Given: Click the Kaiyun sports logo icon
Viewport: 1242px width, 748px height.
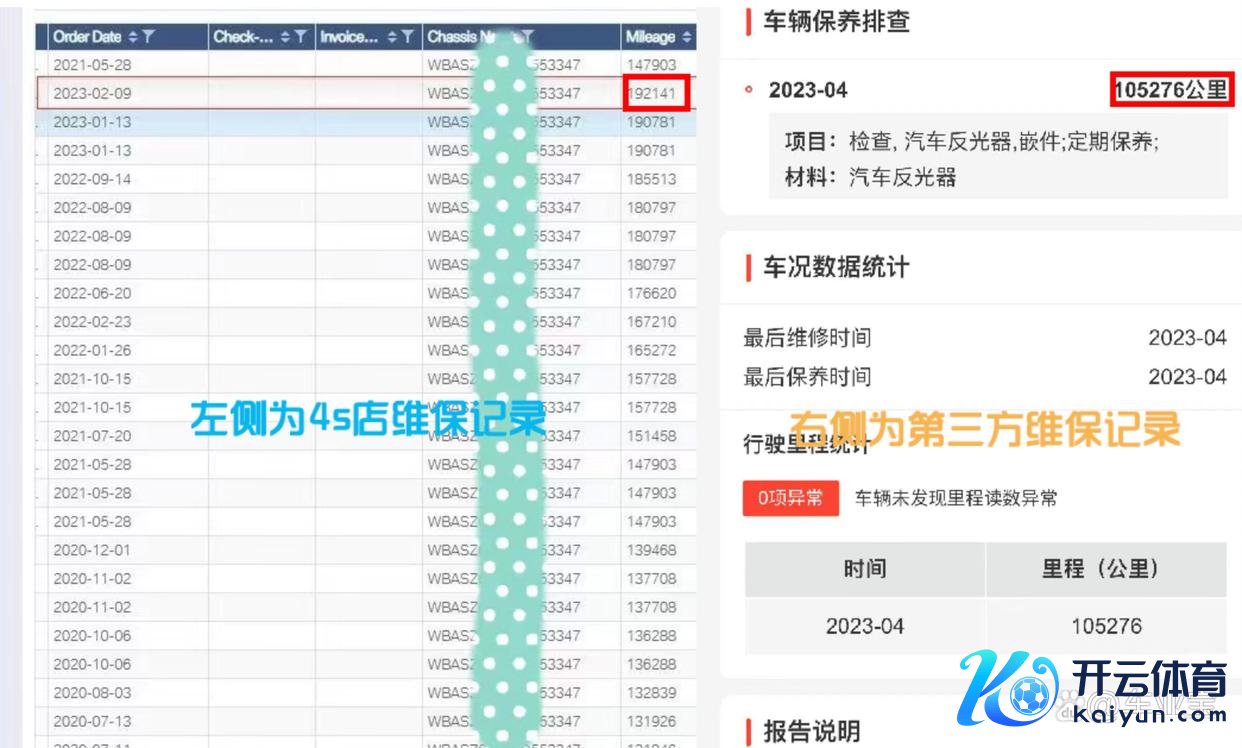Looking at the screenshot, I should 1006,689.
